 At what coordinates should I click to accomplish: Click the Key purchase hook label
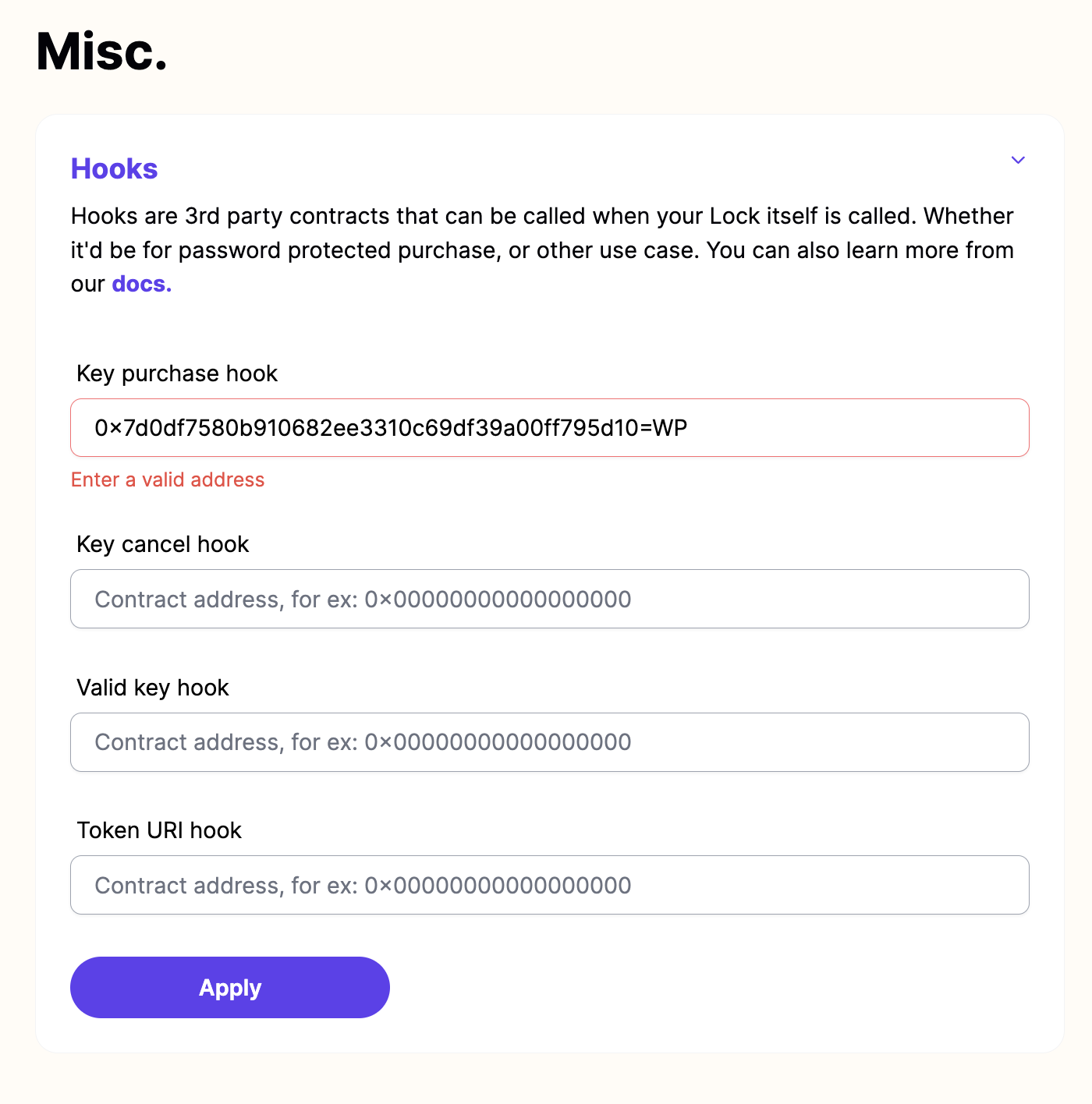pos(177,373)
